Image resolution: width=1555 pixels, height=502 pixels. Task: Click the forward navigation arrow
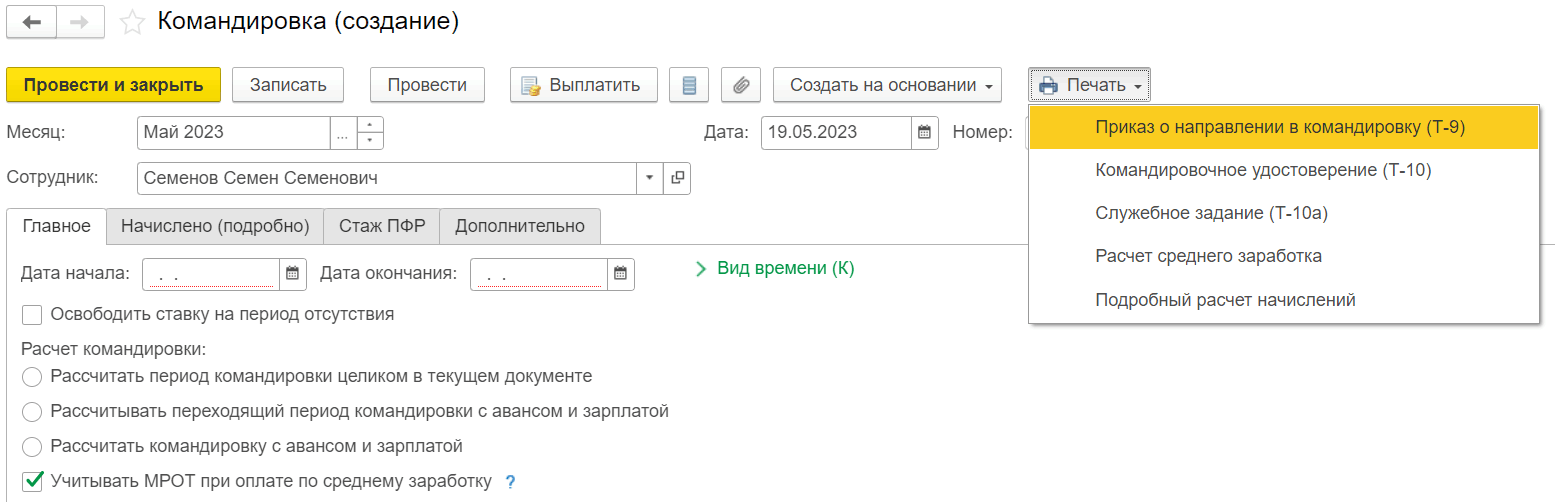(80, 22)
